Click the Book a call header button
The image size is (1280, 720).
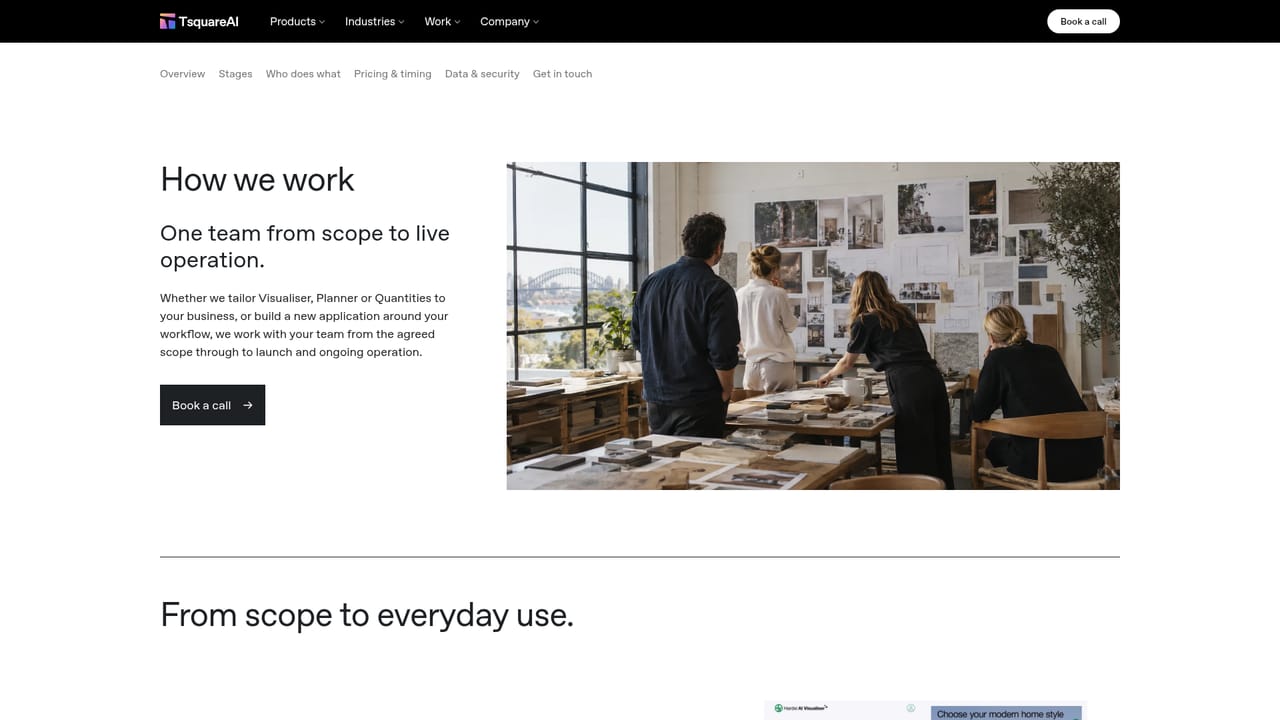pos(1083,21)
